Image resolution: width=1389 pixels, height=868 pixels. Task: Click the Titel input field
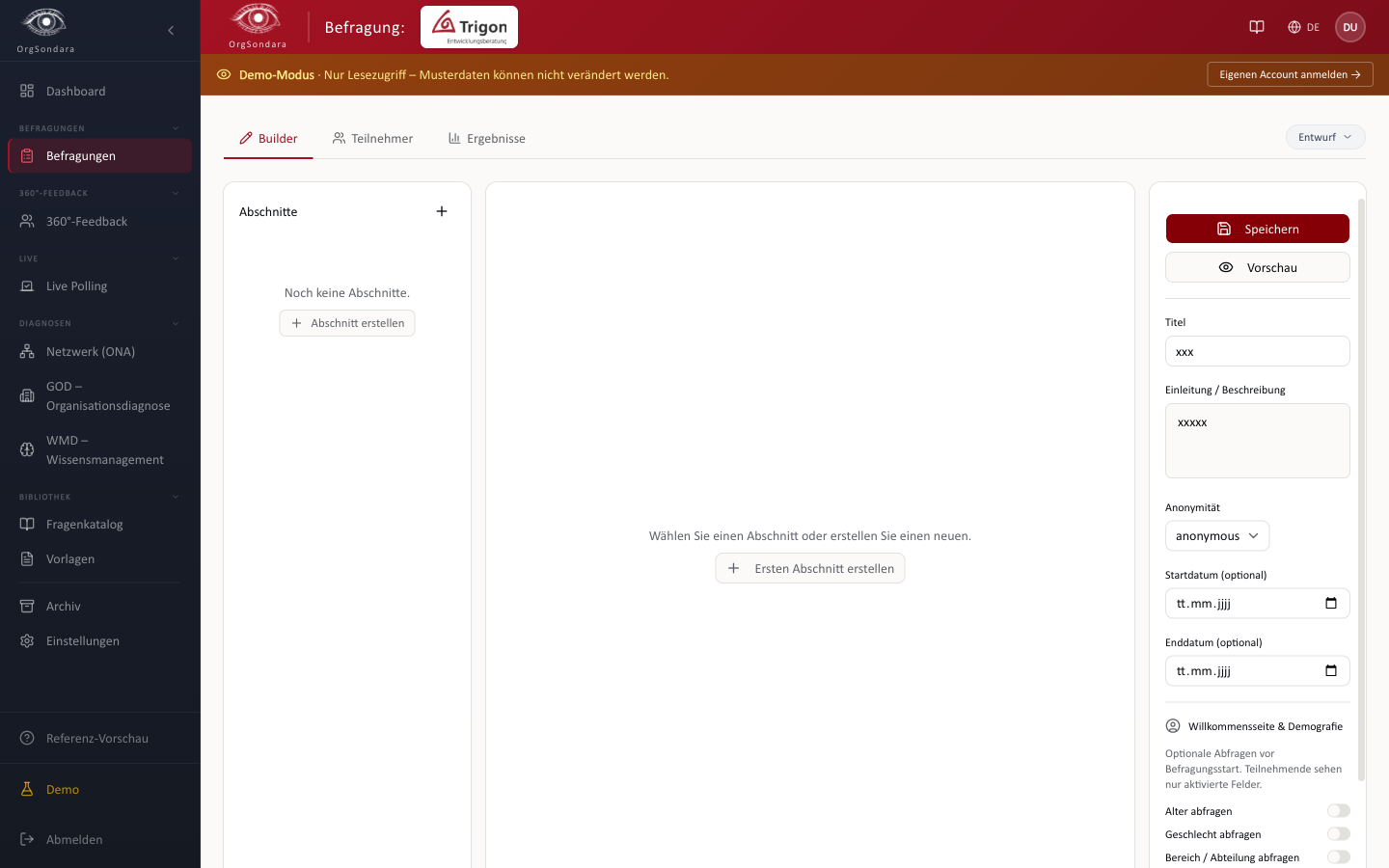pos(1258,351)
